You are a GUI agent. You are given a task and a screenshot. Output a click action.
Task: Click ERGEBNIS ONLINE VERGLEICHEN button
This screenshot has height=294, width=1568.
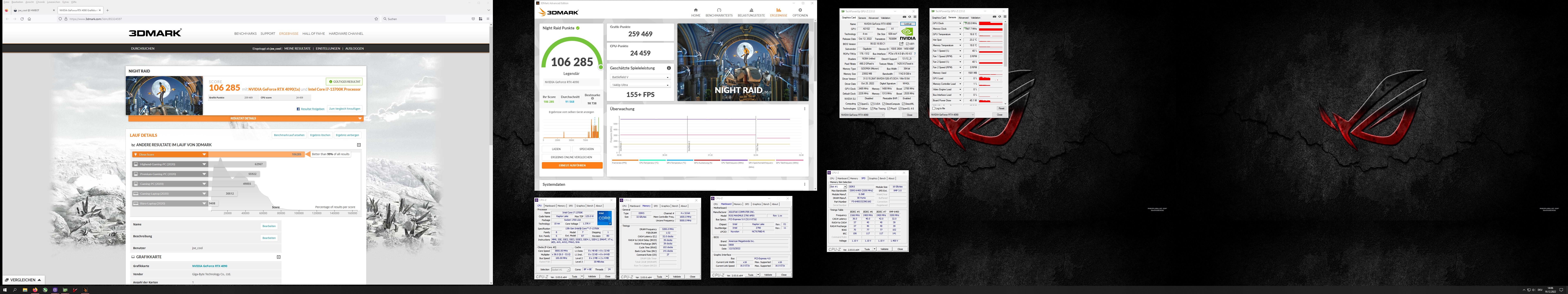pos(572,157)
